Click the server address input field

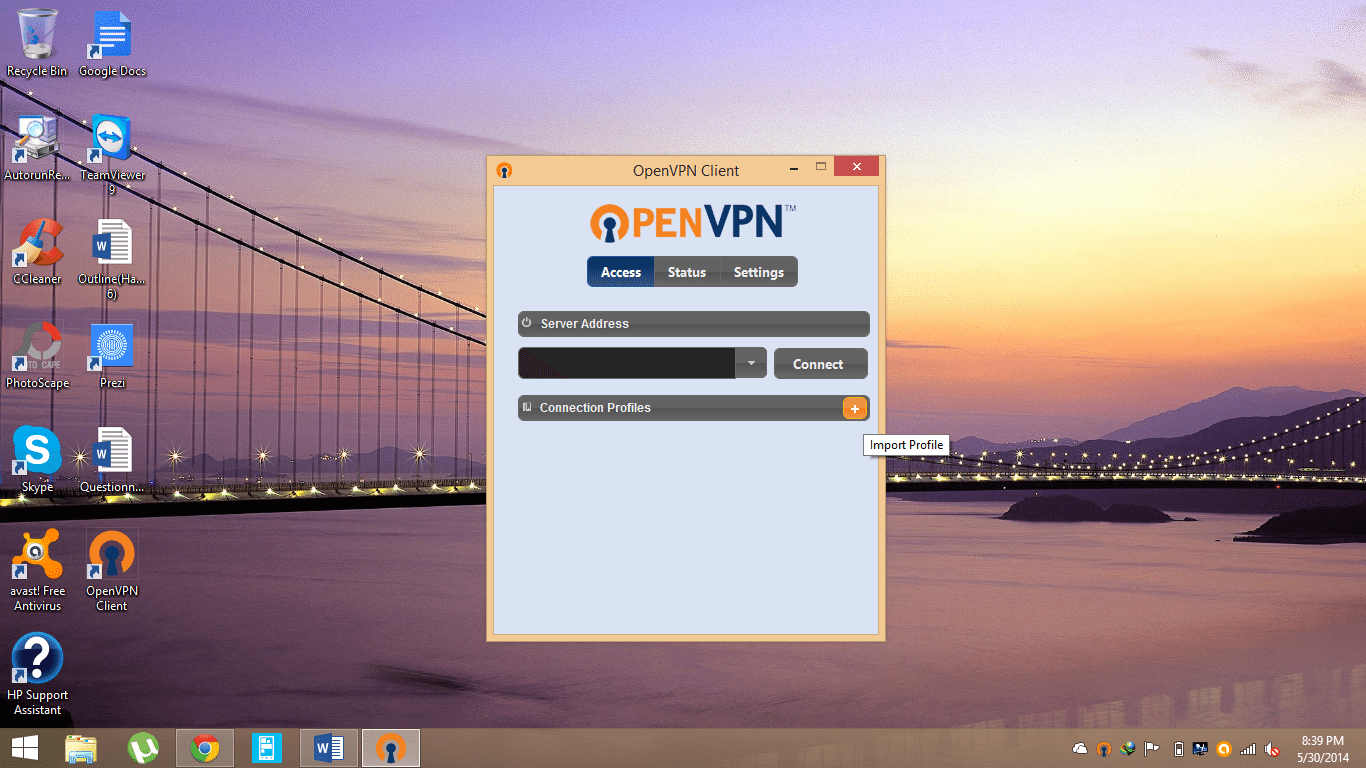626,364
